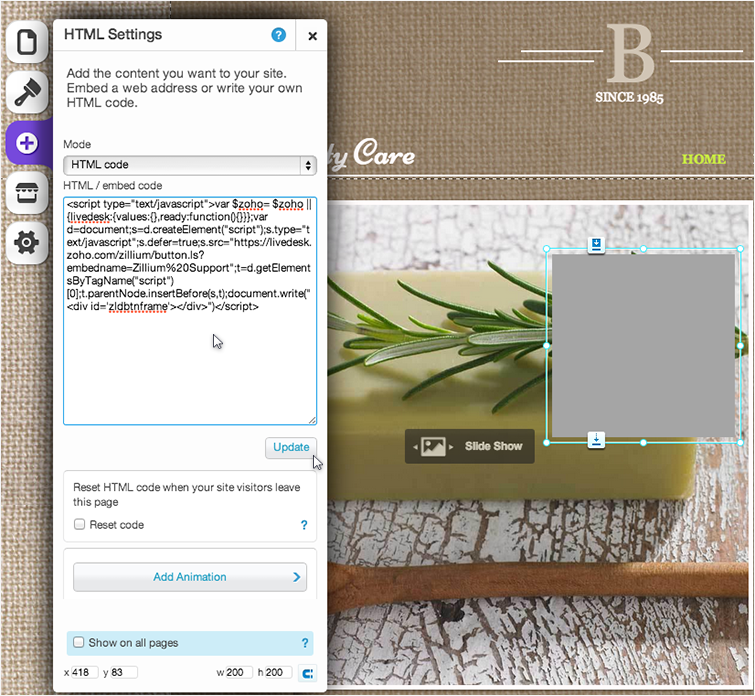Image resolution: width=755 pixels, height=696 pixels.
Task: Click the textarea resize grip corner
Action: [x=312, y=420]
